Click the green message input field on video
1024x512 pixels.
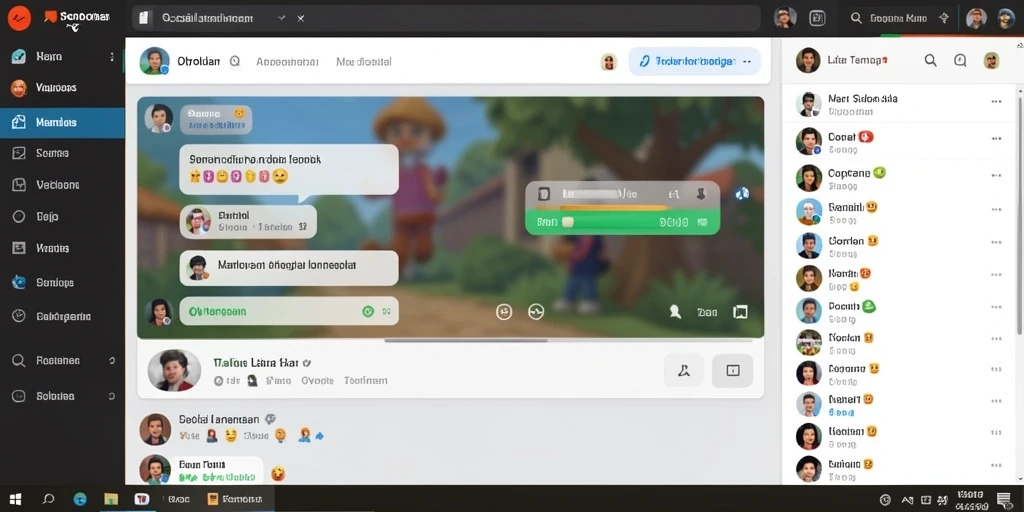(289, 311)
